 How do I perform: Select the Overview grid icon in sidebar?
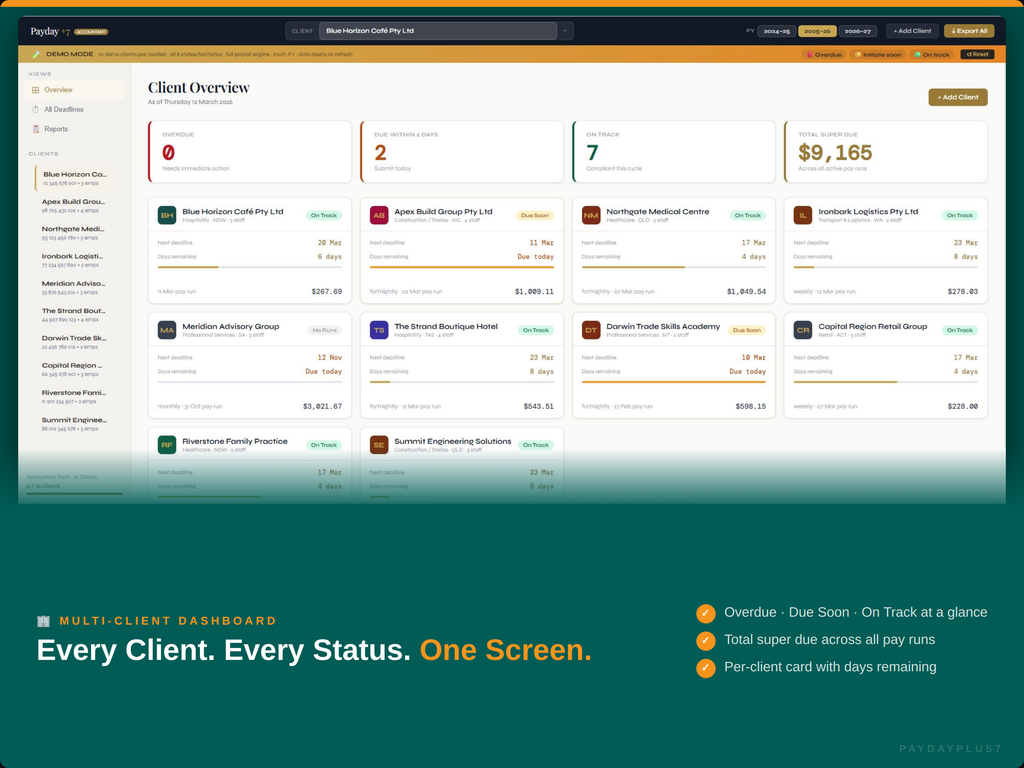tap(37, 89)
